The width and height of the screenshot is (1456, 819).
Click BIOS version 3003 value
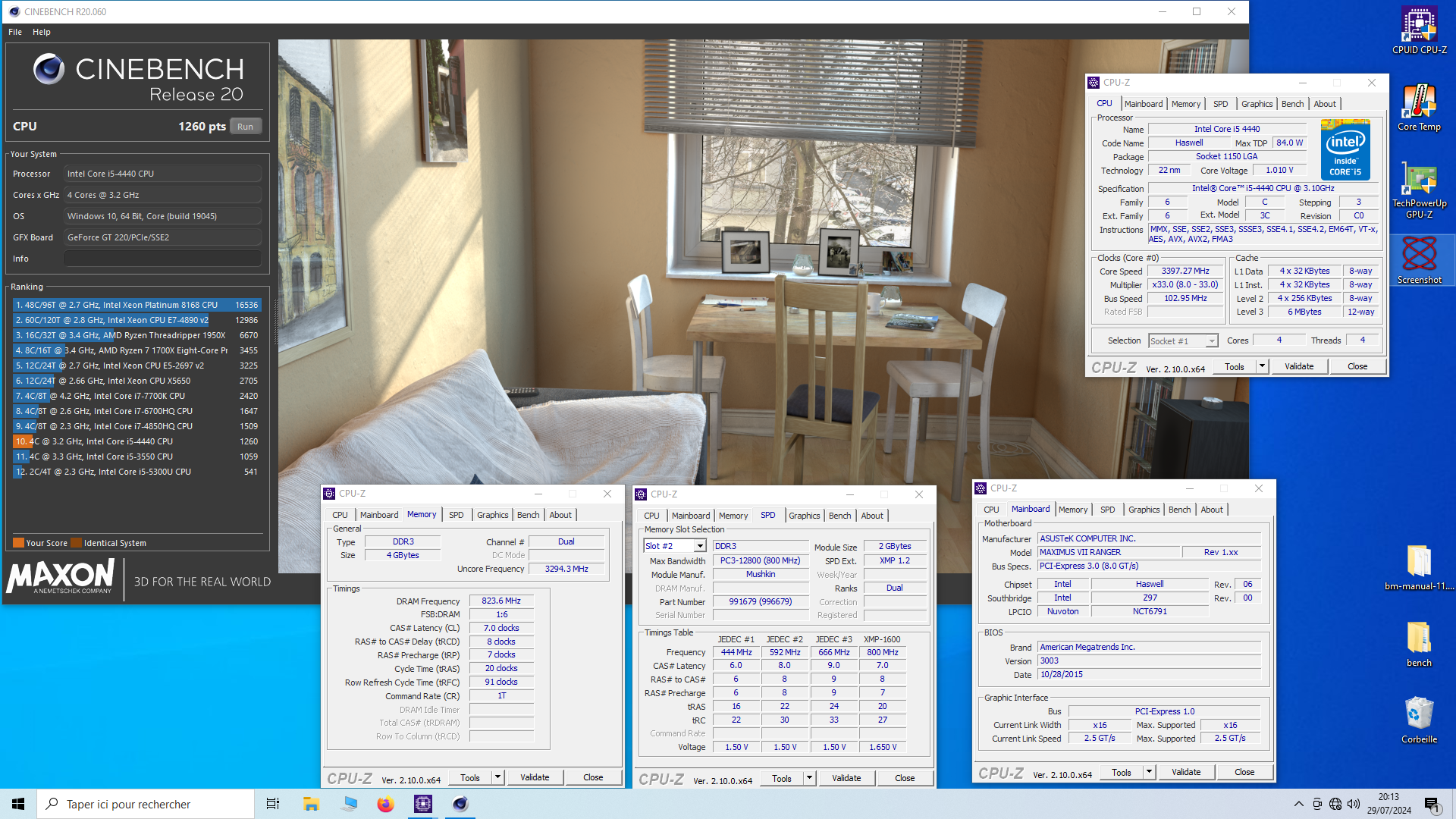pyautogui.click(x=1149, y=661)
